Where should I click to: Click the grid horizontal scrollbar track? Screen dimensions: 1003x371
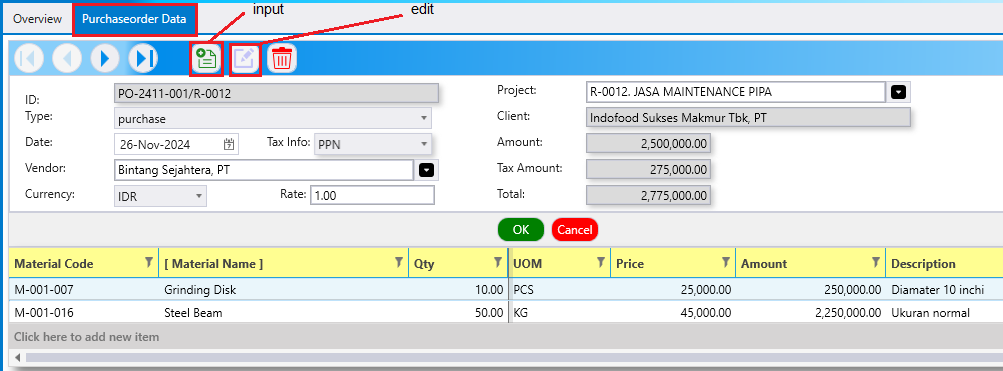(514, 357)
